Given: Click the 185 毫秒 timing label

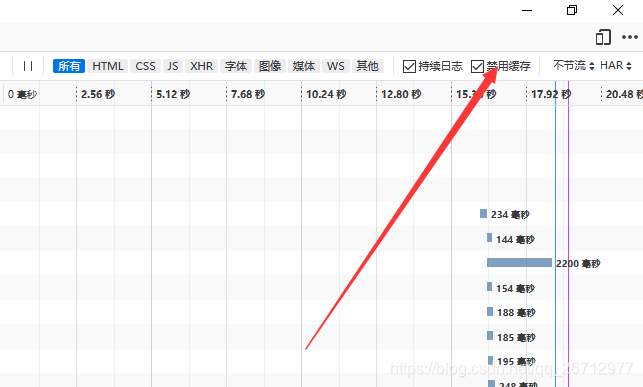Looking at the screenshot, I should click(516, 337).
